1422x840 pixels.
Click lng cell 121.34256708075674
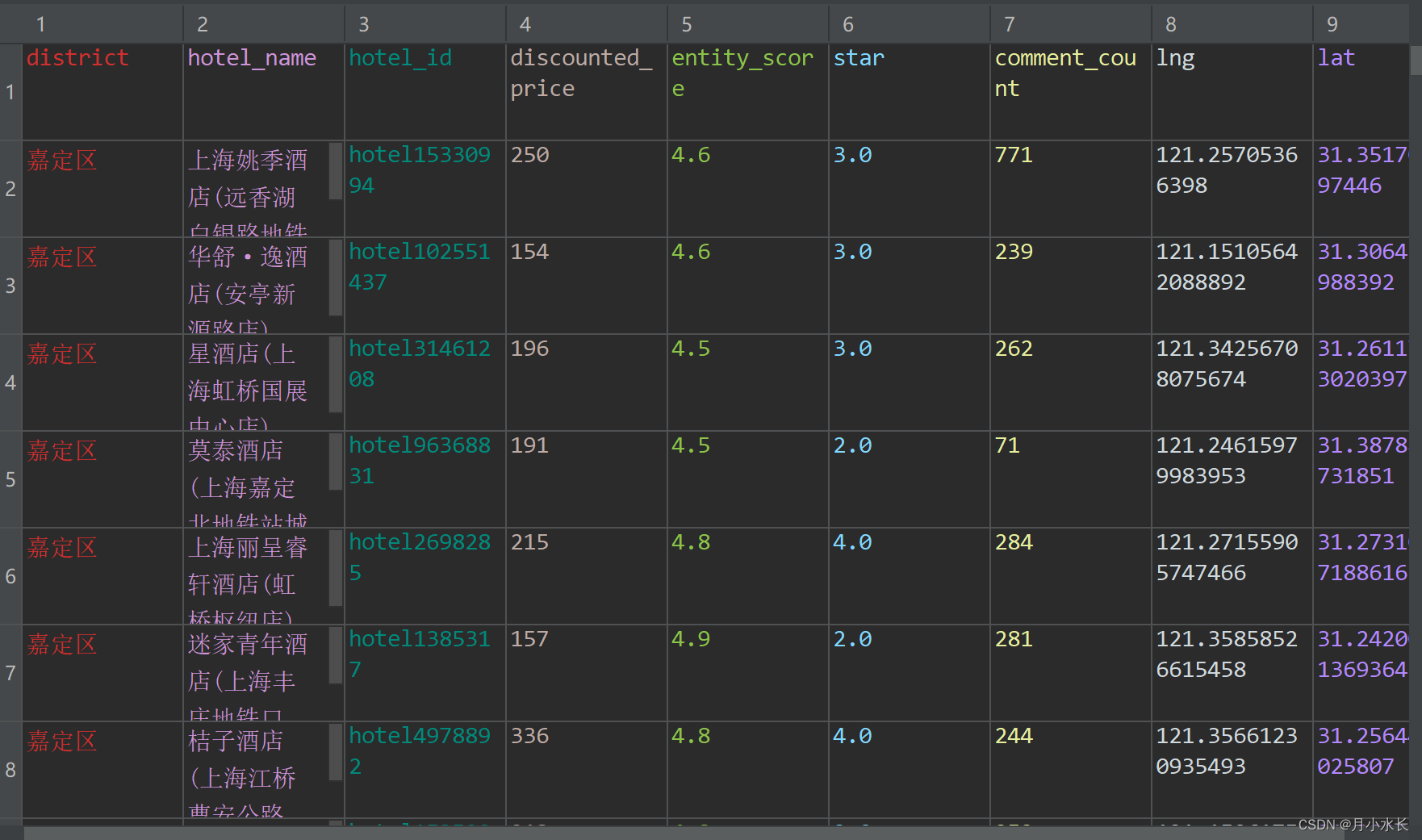[1232, 382]
